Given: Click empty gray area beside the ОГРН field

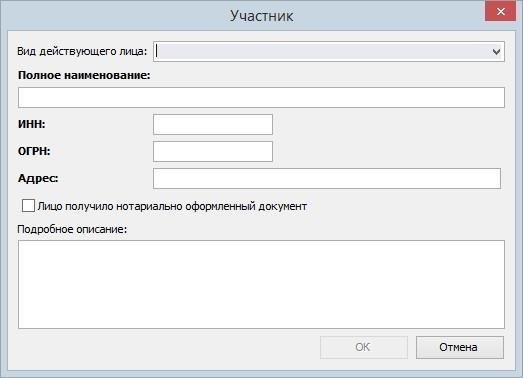Looking at the screenshot, I should [x=387, y=151].
